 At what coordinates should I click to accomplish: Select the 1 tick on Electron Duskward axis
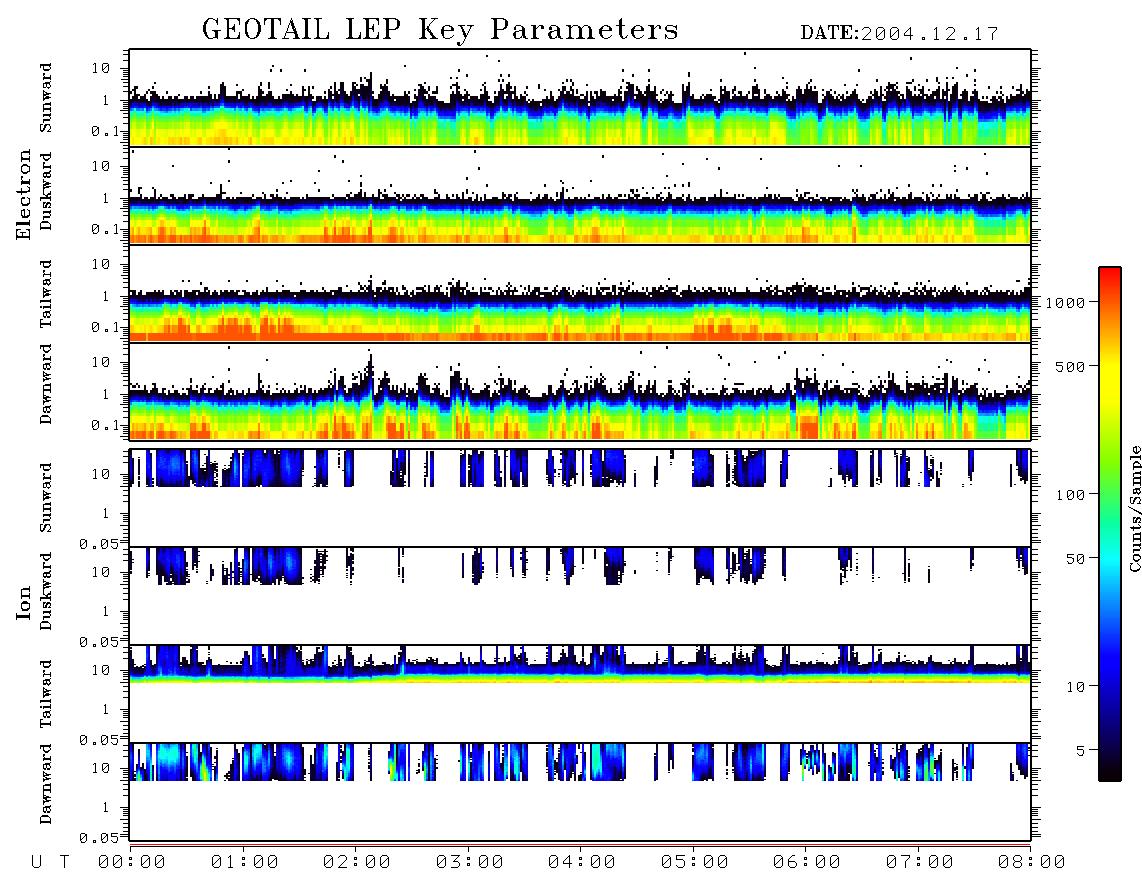coord(106,198)
